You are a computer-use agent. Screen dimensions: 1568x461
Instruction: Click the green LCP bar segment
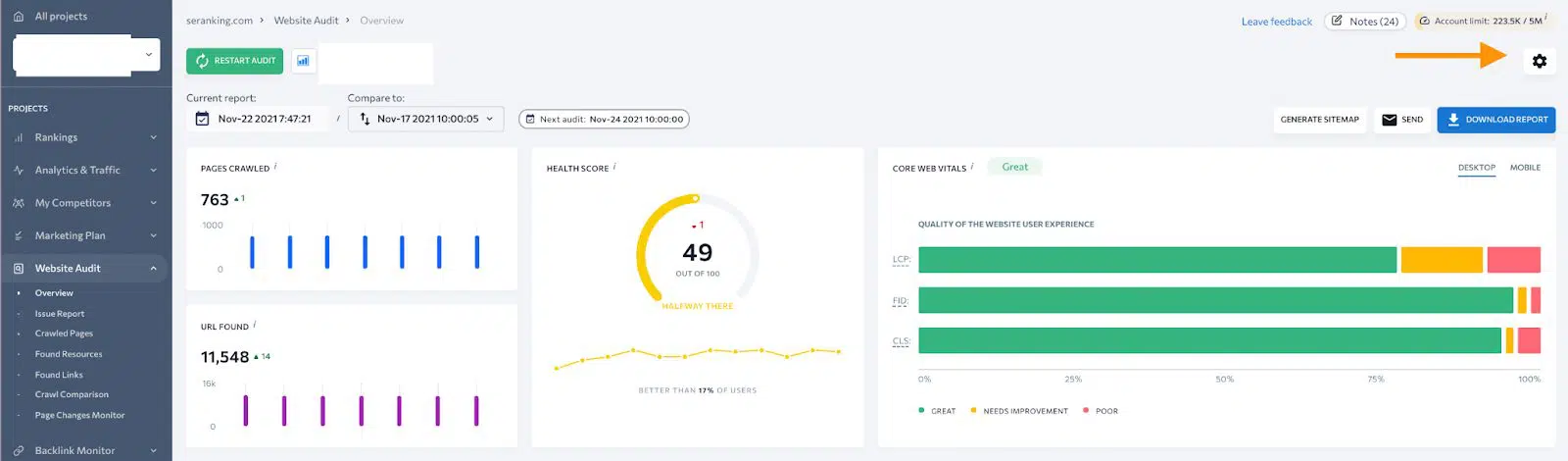coord(1156,260)
